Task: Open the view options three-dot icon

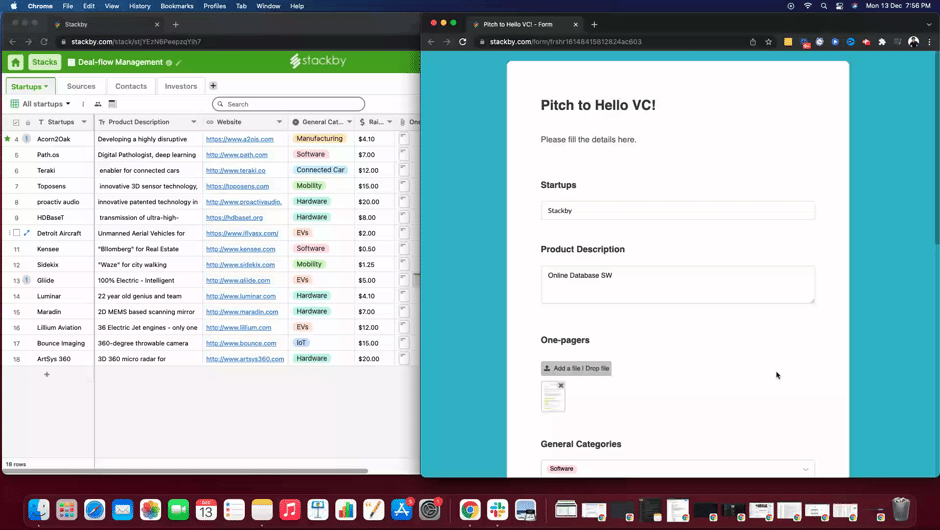Action: (83, 104)
